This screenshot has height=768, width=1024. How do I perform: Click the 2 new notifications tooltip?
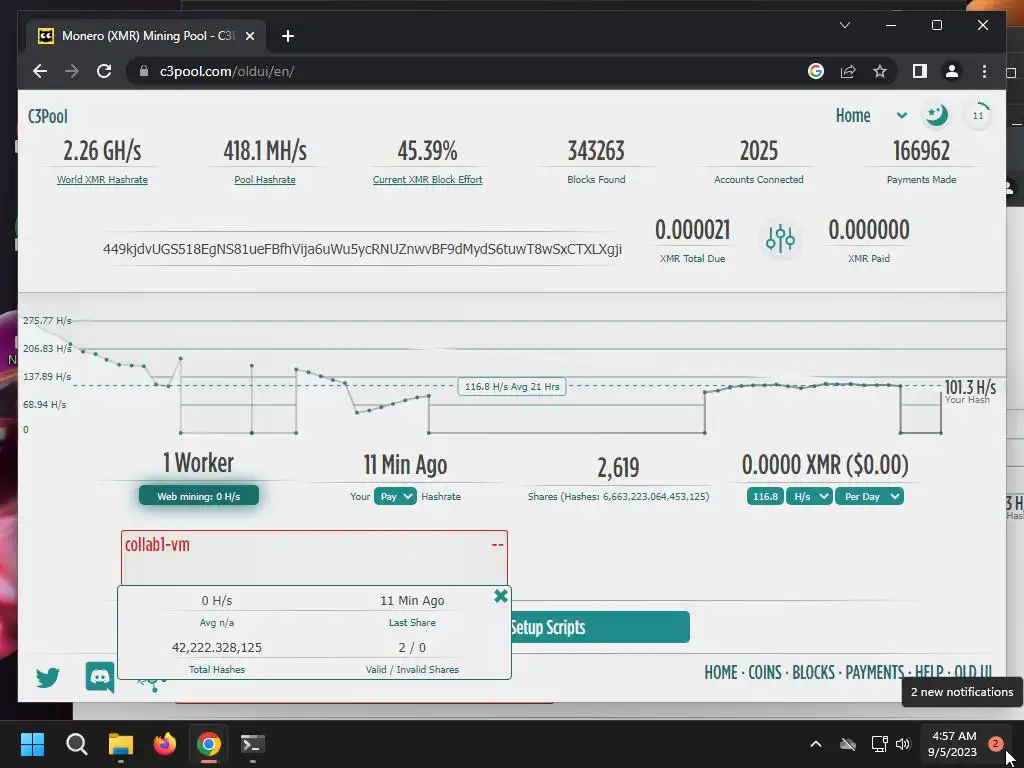point(962,692)
